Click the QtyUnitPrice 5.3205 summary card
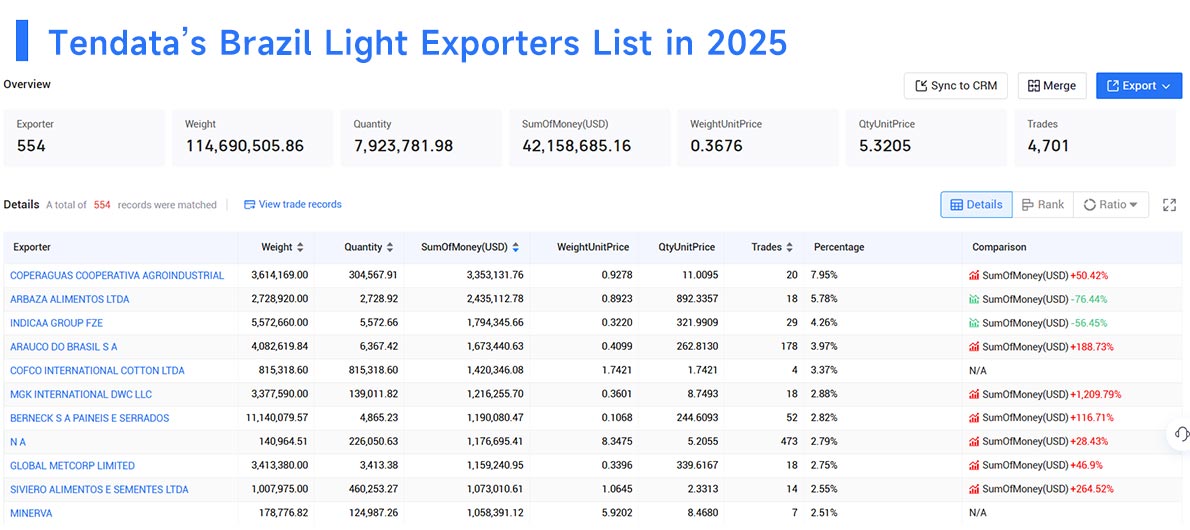Image resolution: width=1190 pixels, height=530 pixels. 927,138
